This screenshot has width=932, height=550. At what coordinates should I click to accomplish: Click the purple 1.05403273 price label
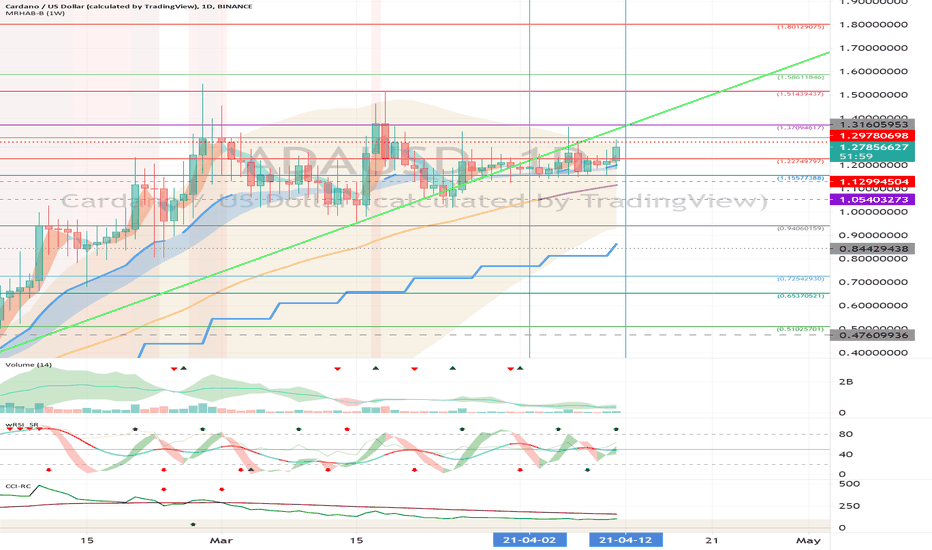point(873,200)
